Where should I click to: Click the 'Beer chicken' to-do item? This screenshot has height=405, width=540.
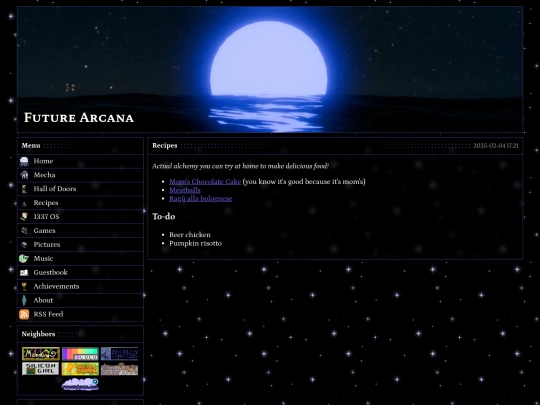tap(190, 235)
